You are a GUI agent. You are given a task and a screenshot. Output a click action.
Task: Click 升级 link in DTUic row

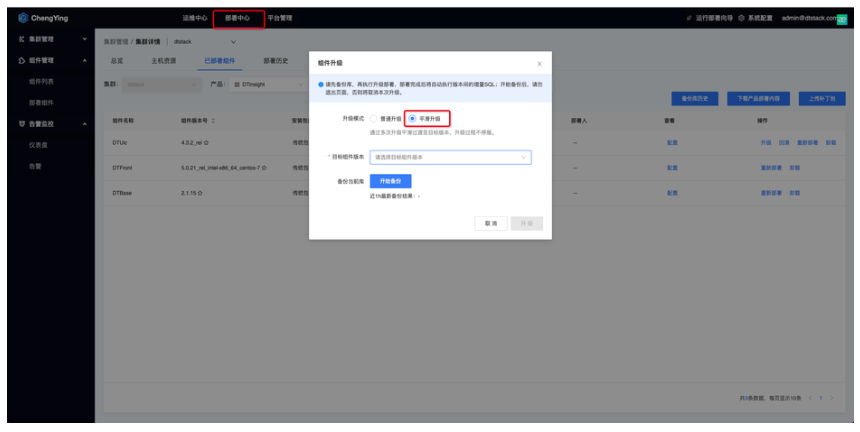(766, 143)
